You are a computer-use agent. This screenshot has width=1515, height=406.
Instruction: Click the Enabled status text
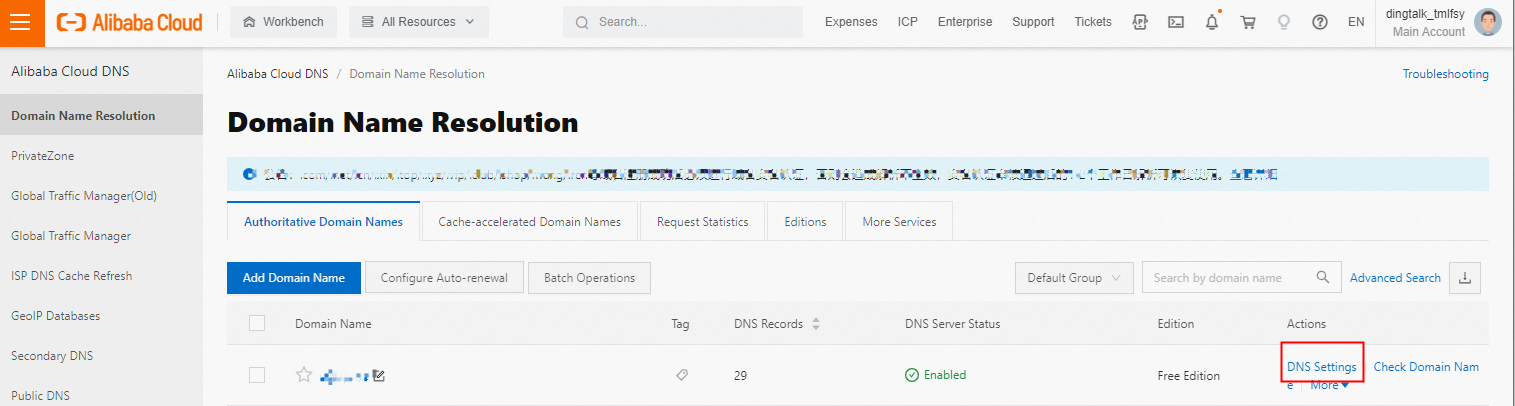[x=945, y=375]
